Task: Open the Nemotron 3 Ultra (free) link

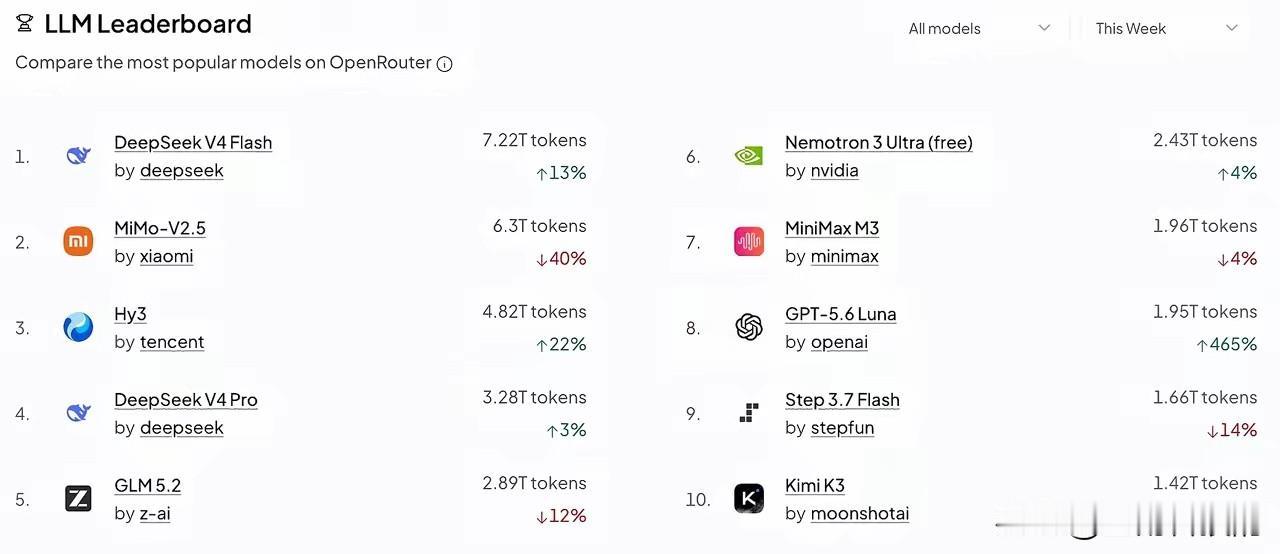Action: (x=879, y=142)
